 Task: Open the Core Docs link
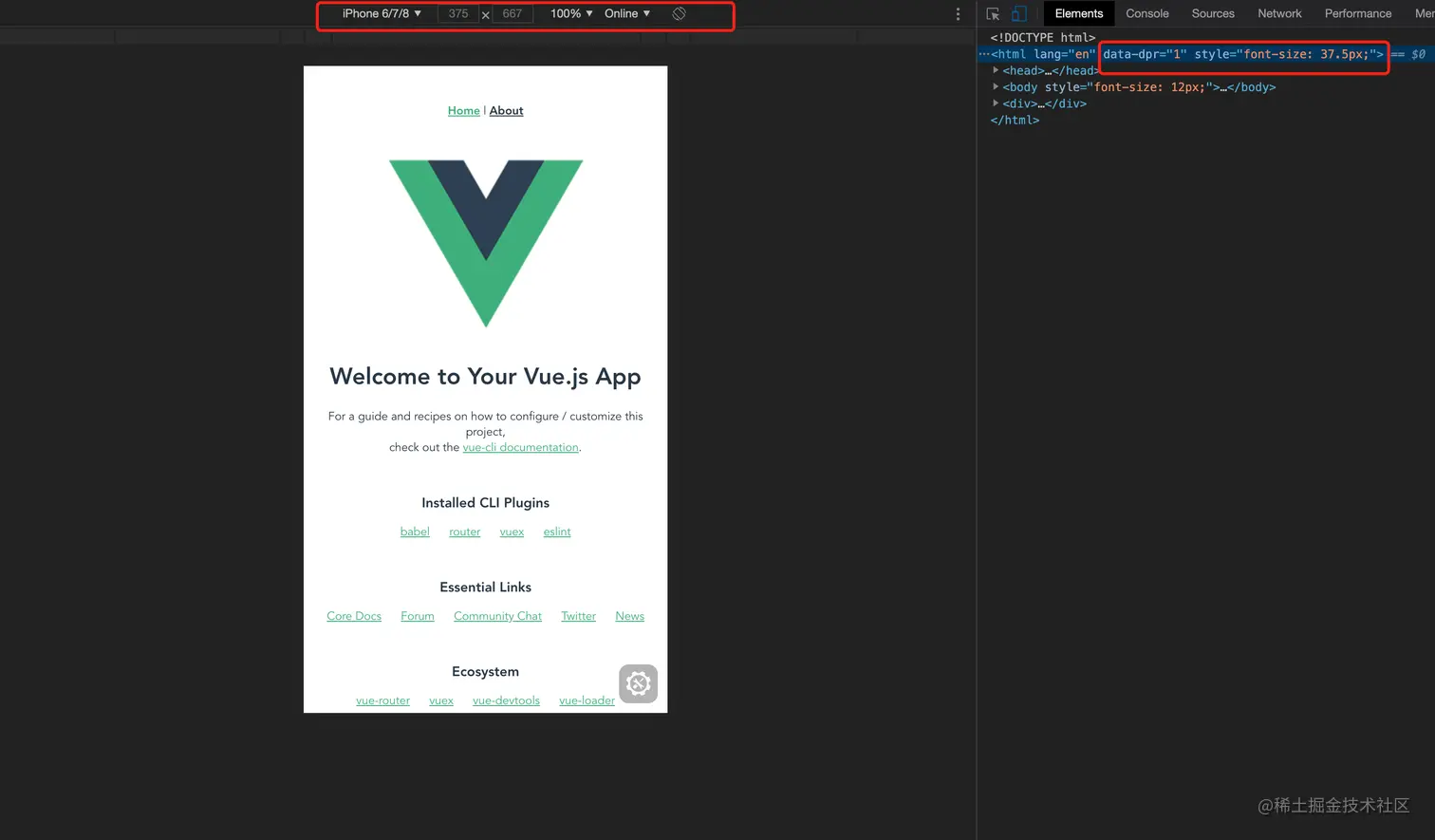[354, 616]
